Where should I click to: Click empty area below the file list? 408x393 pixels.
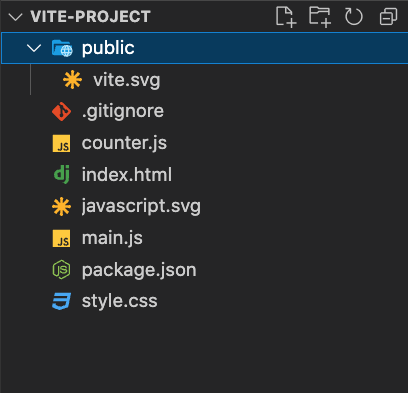pyautogui.click(x=204, y=353)
